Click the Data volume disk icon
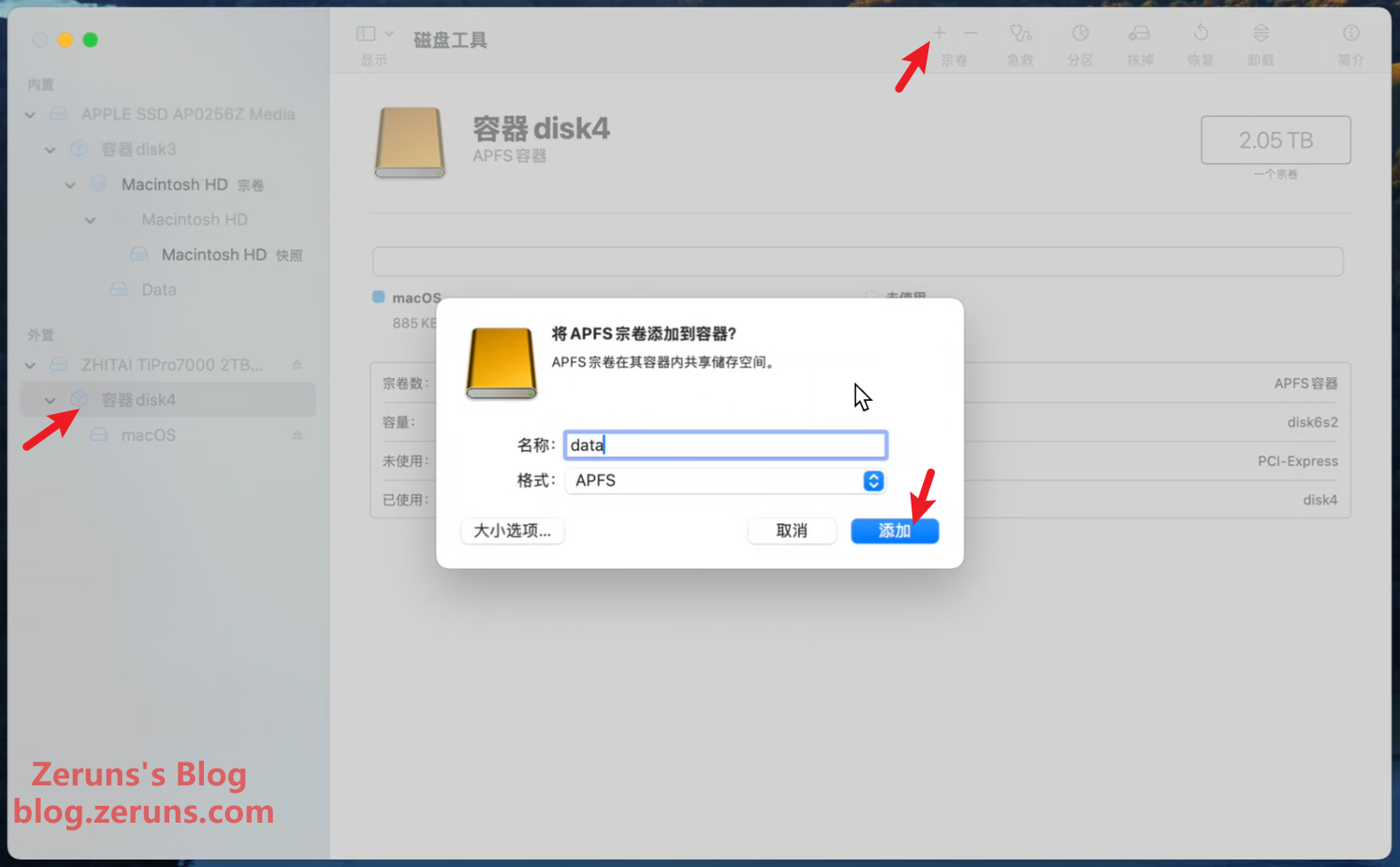 tap(119, 289)
